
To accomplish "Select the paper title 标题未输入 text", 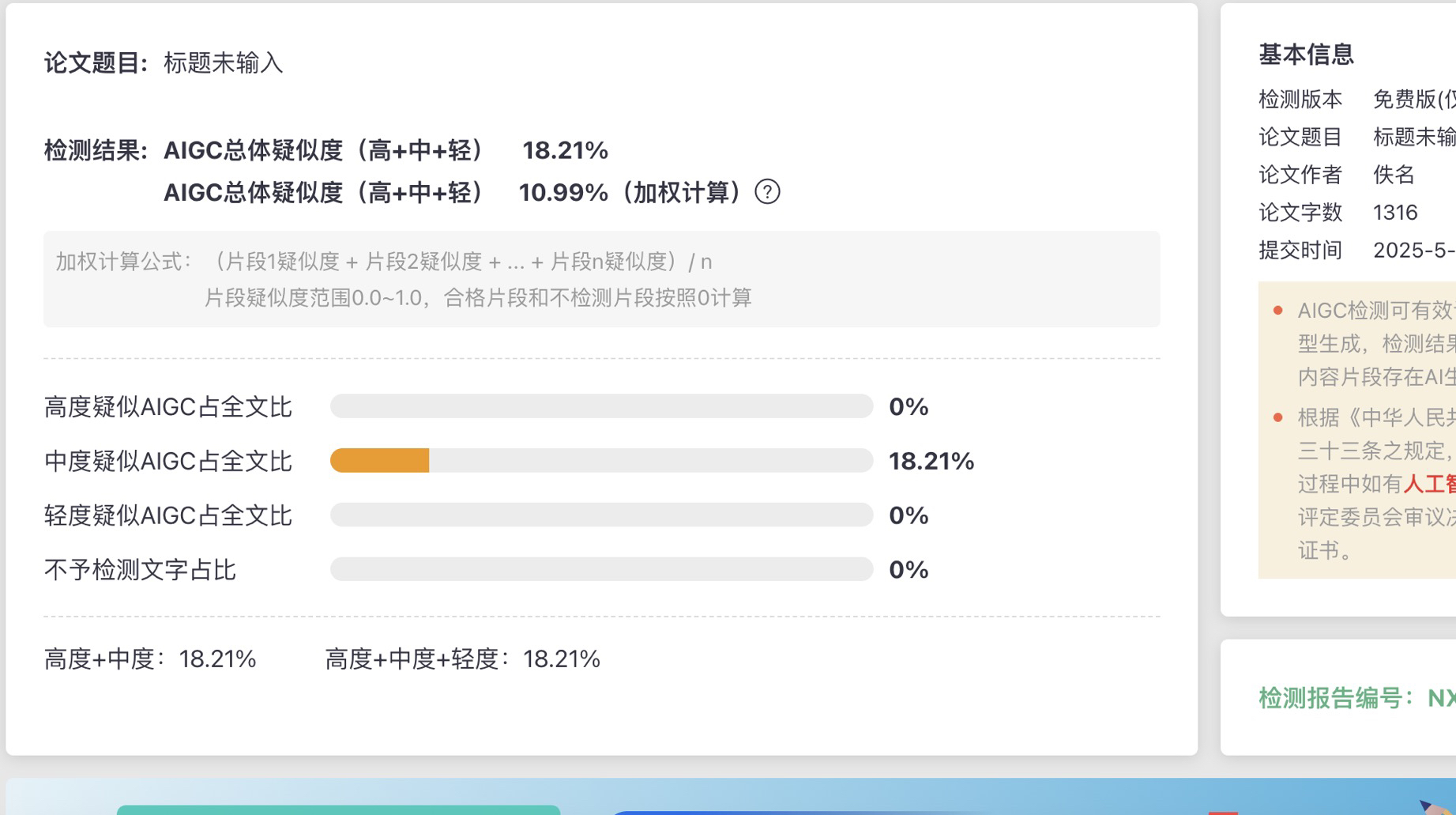I will click(x=224, y=63).
